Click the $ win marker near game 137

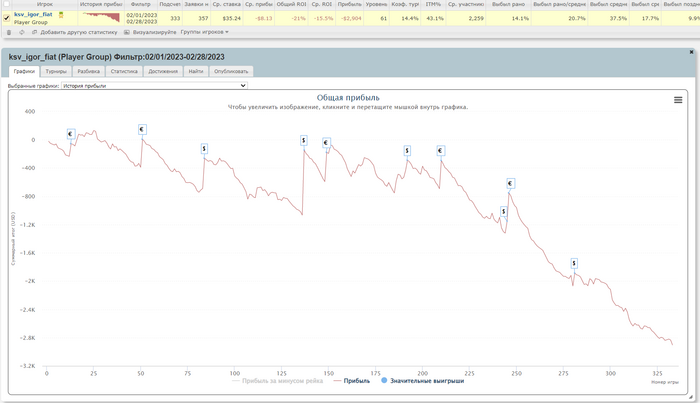(x=304, y=141)
